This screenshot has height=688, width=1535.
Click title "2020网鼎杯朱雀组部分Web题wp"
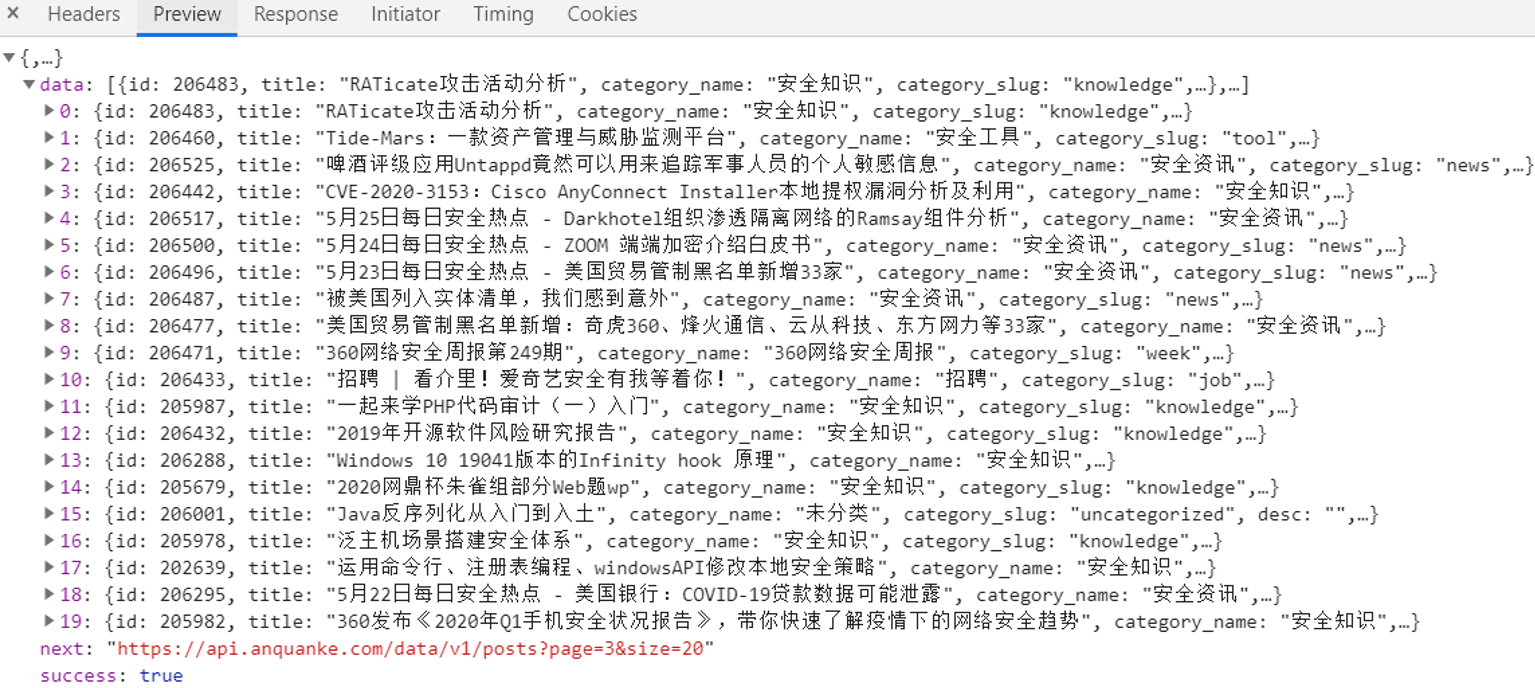coord(489,488)
